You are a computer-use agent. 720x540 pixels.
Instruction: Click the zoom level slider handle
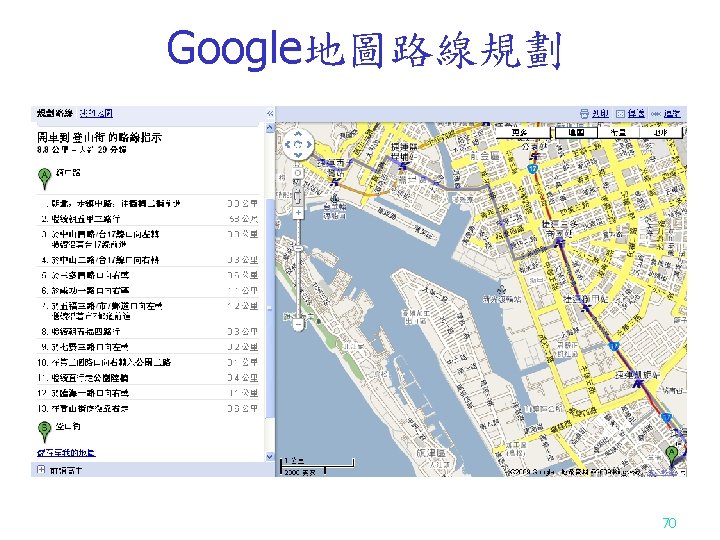[298, 248]
